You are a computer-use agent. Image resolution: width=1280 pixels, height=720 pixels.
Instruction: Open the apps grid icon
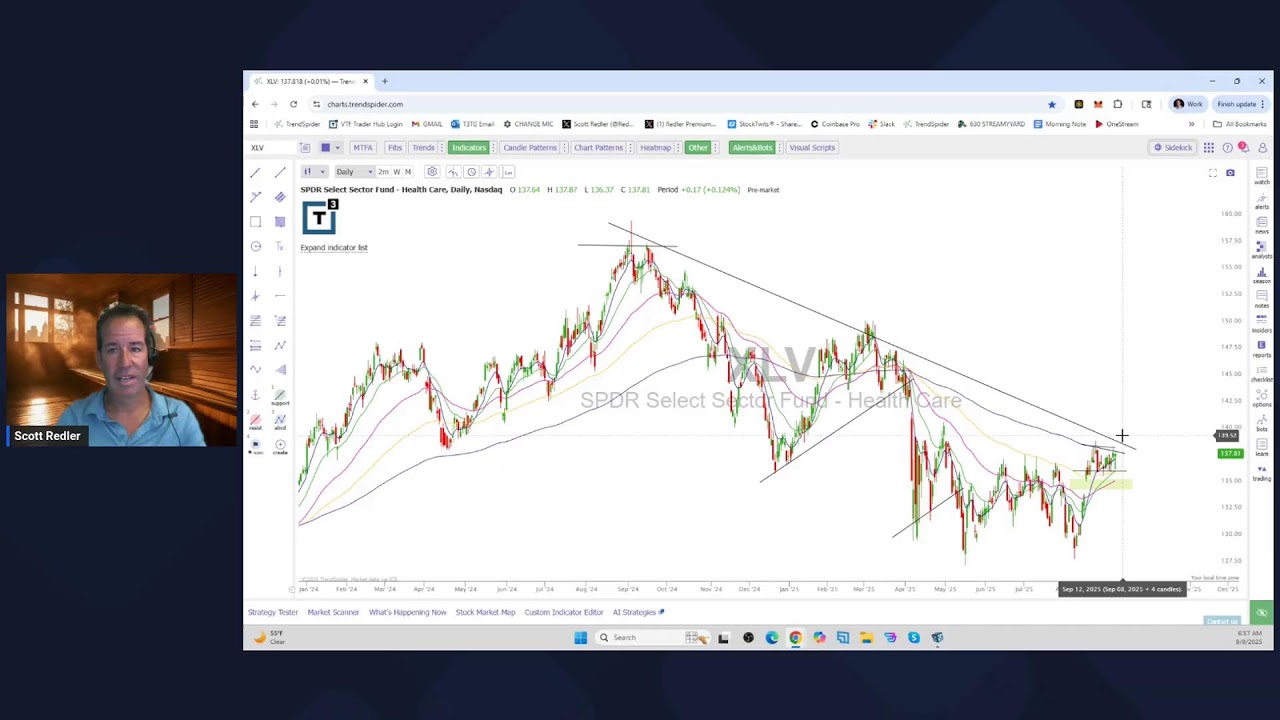click(x=1209, y=148)
